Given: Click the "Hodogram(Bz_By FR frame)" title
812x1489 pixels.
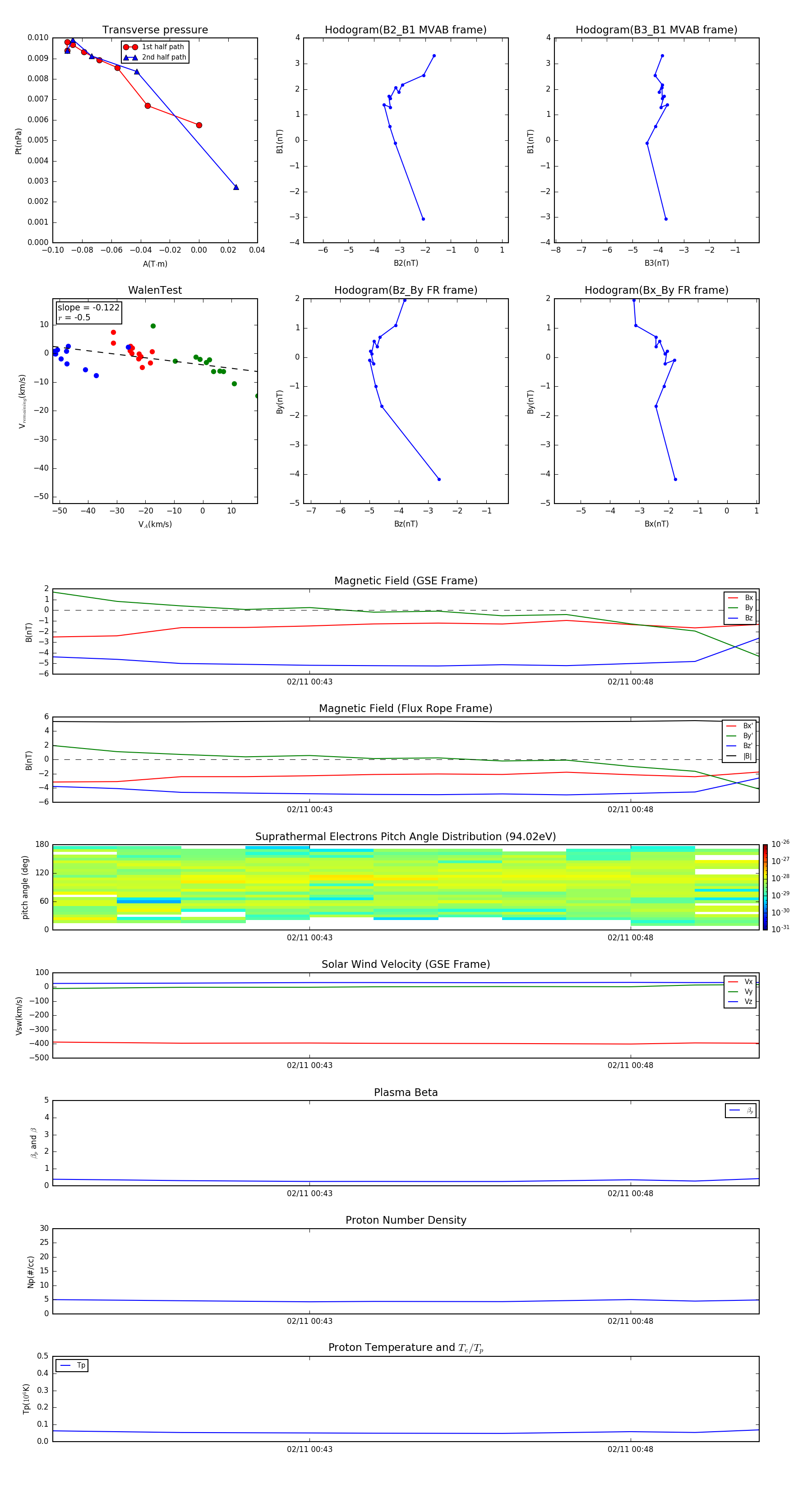Looking at the screenshot, I should 406,290.
